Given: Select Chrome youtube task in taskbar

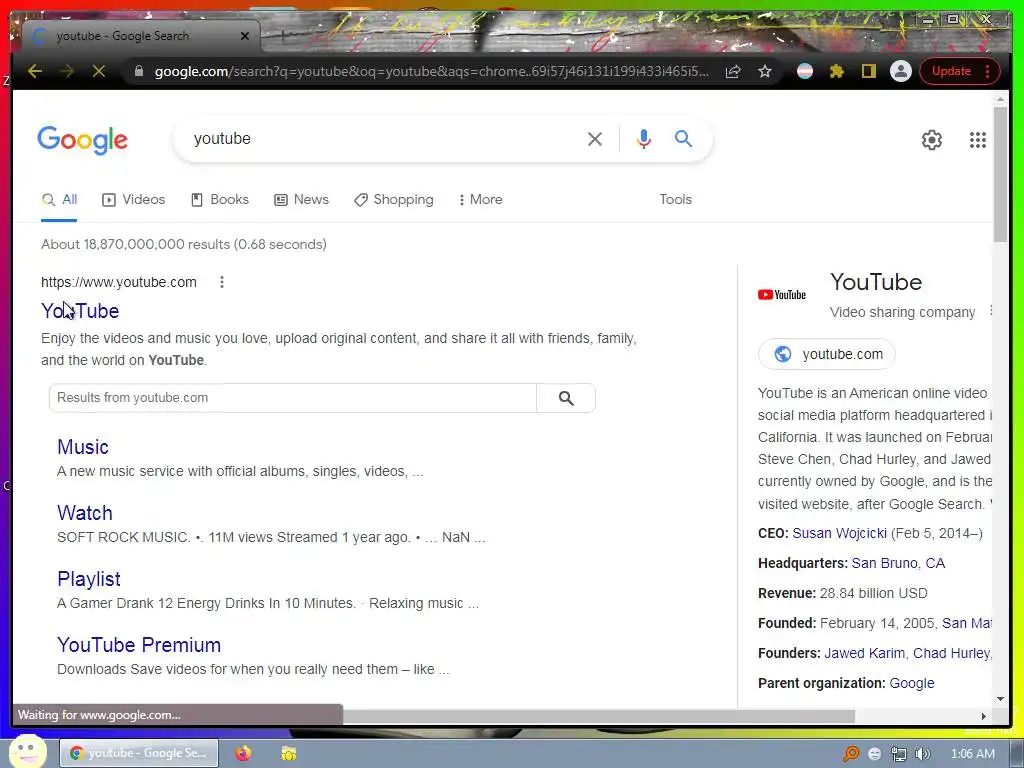Looking at the screenshot, I should (x=139, y=753).
